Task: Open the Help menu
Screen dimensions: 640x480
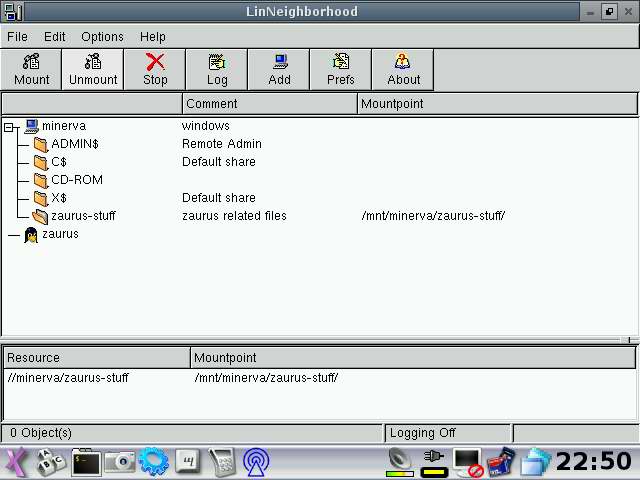Action: click(x=153, y=37)
